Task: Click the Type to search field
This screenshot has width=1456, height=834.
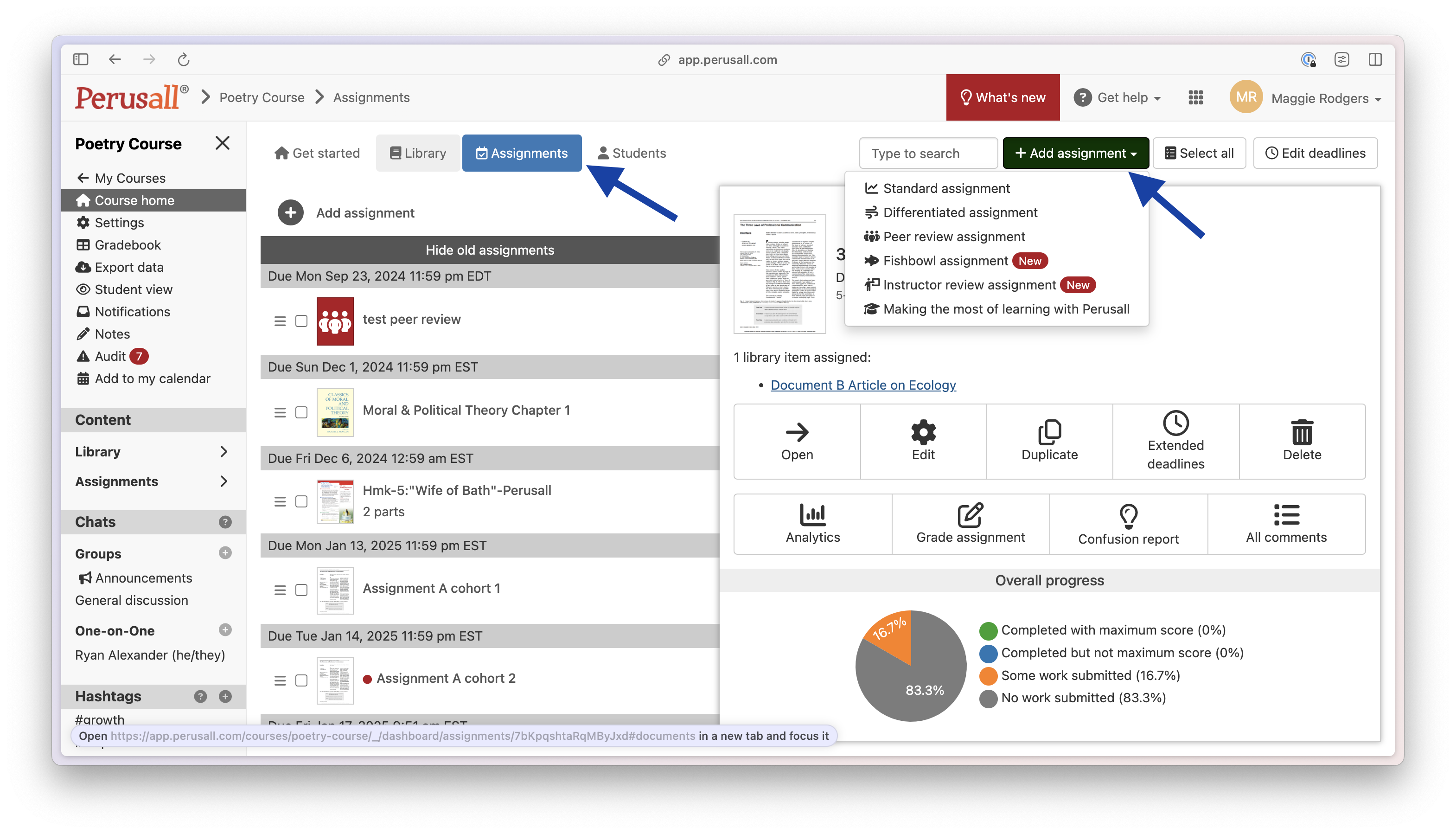Action: pos(928,153)
